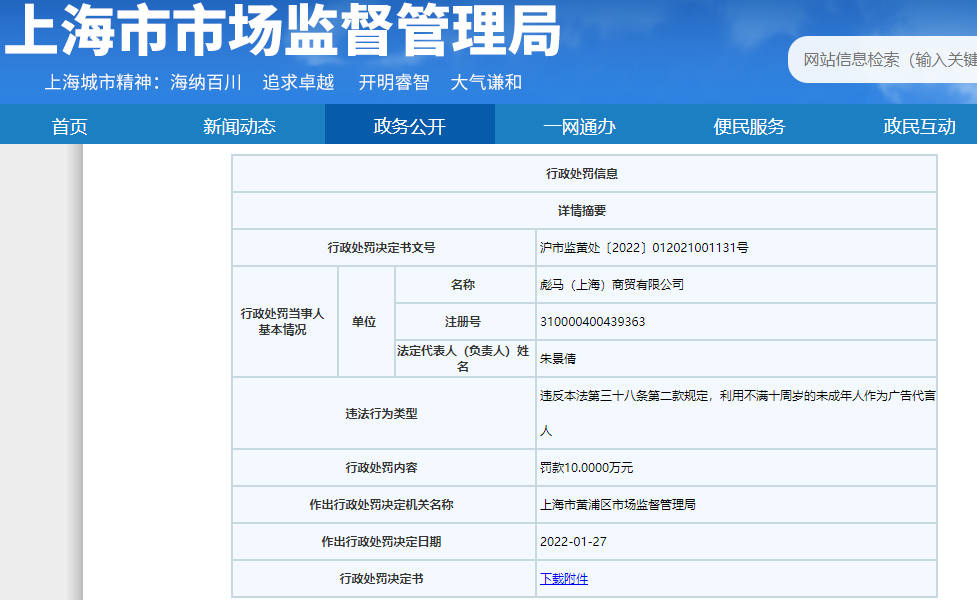Click the 法定代表人（负责人）姓名 label
Image resolution: width=977 pixels, height=600 pixels.
pyautogui.click(x=463, y=358)
